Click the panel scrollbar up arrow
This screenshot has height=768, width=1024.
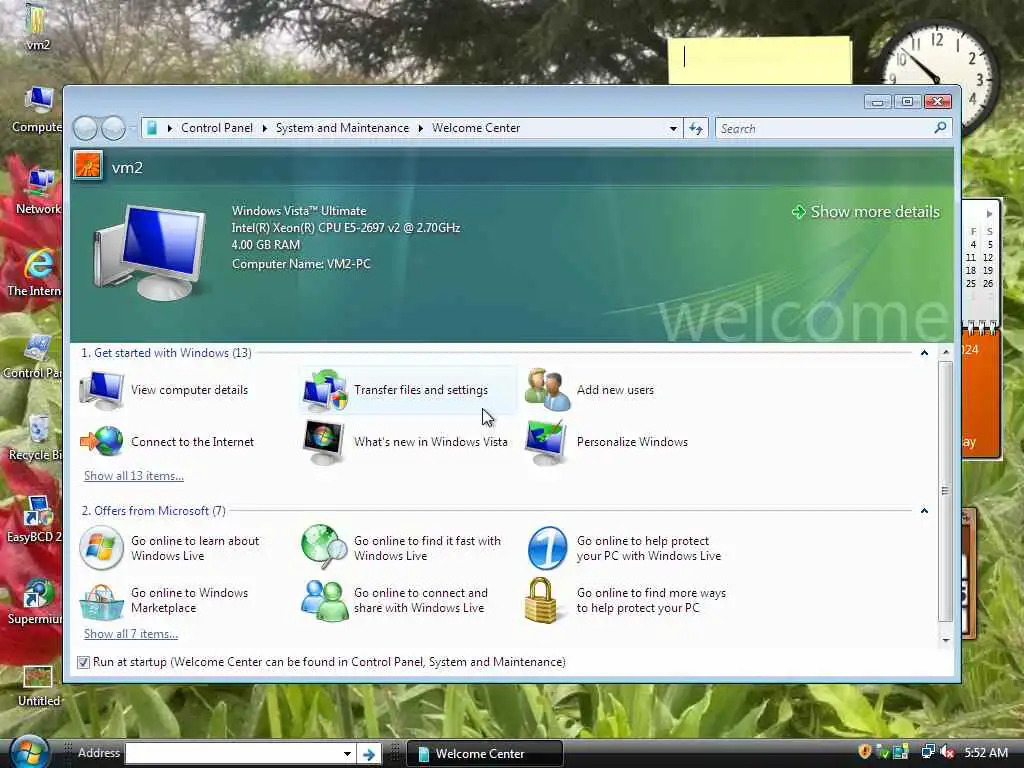(946, 352)
